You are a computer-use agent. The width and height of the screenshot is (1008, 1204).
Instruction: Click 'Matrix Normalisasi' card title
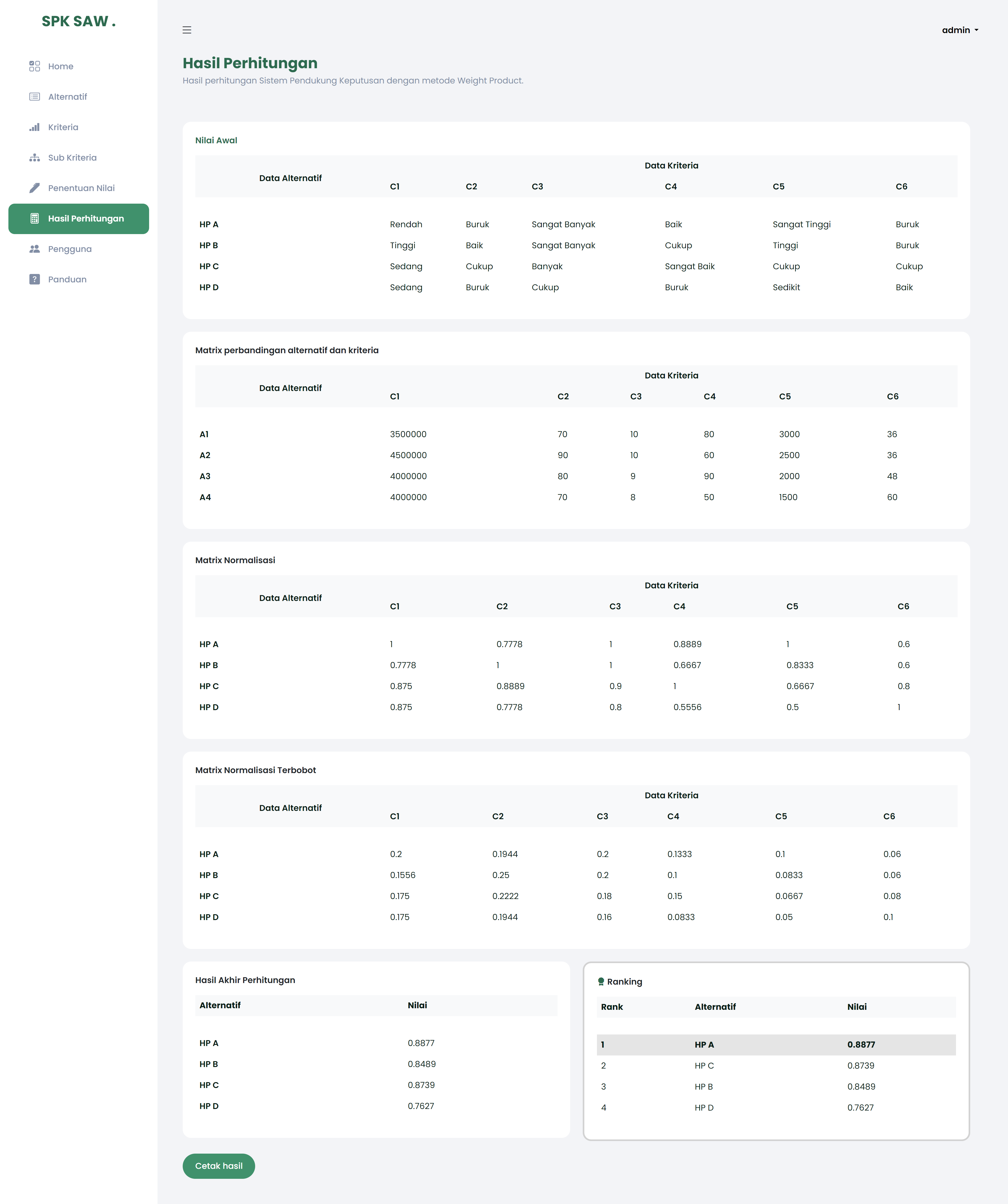(235, 560)
